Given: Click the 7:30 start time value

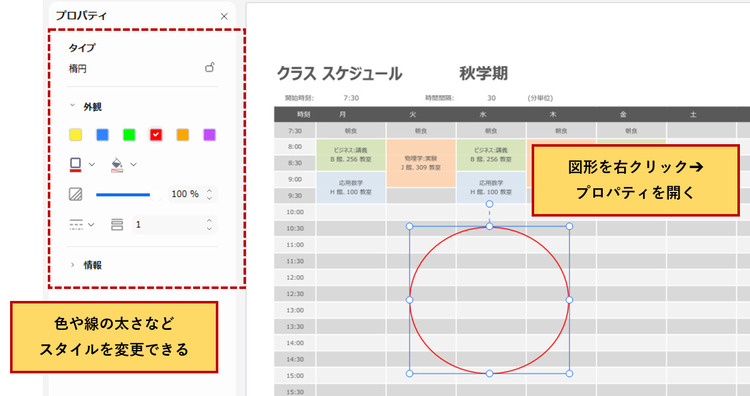Looking at the screenshot, I should point(351,98).
